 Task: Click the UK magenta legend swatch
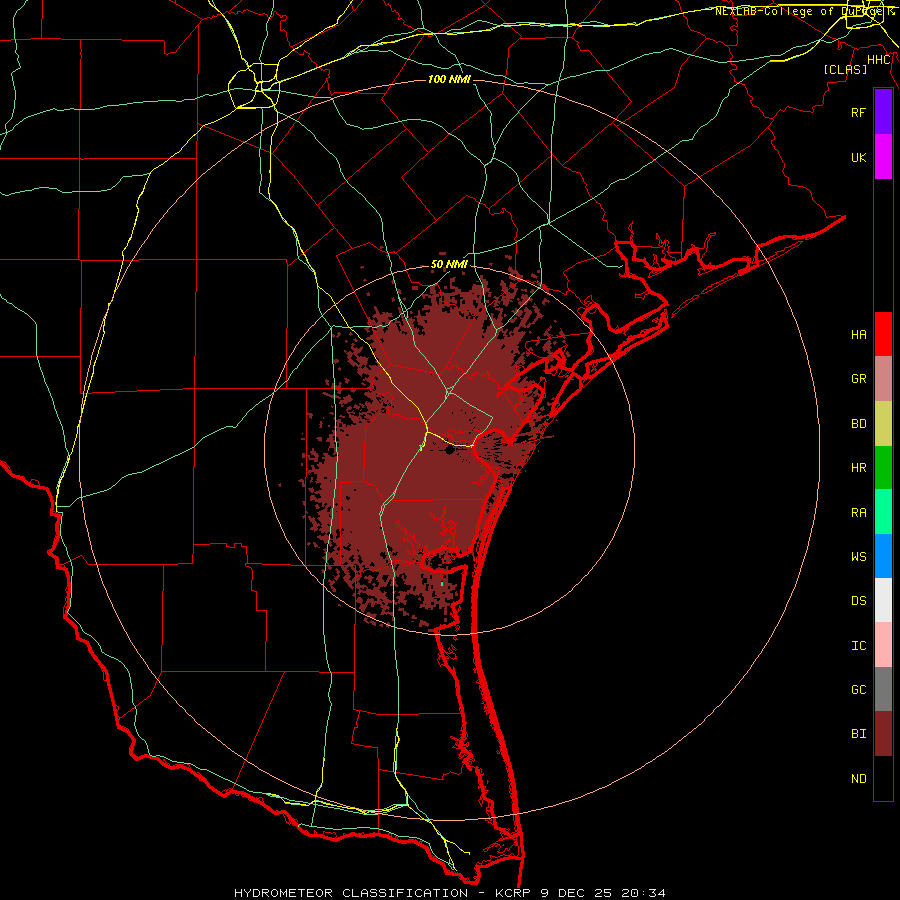[x=883, y=157]
